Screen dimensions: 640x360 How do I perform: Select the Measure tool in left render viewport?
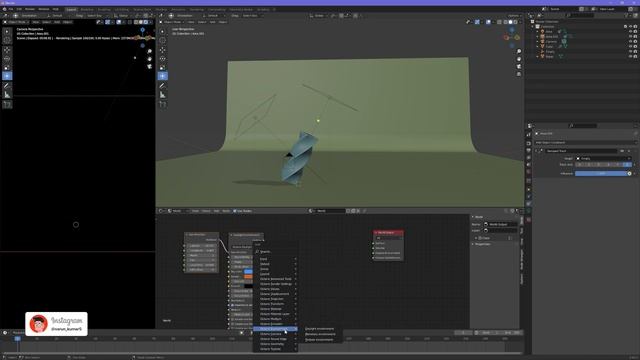coord(7,95)
